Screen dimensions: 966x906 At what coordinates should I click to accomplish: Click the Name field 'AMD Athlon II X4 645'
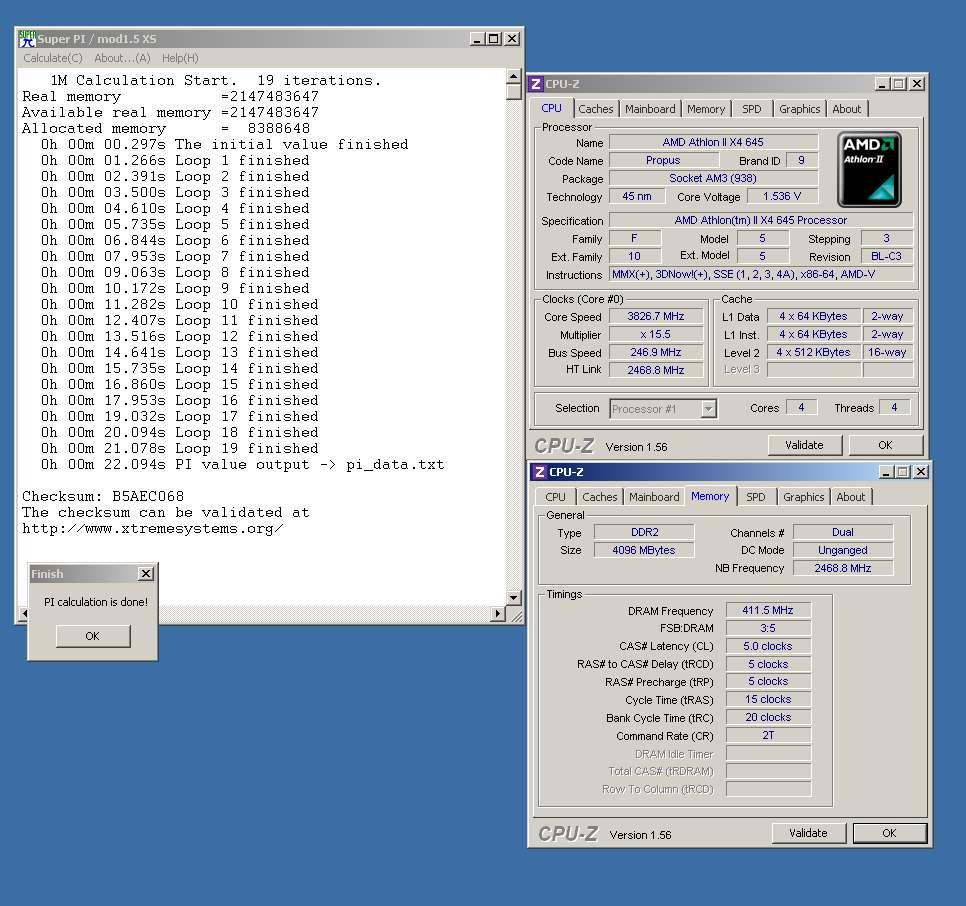[713, 142]
